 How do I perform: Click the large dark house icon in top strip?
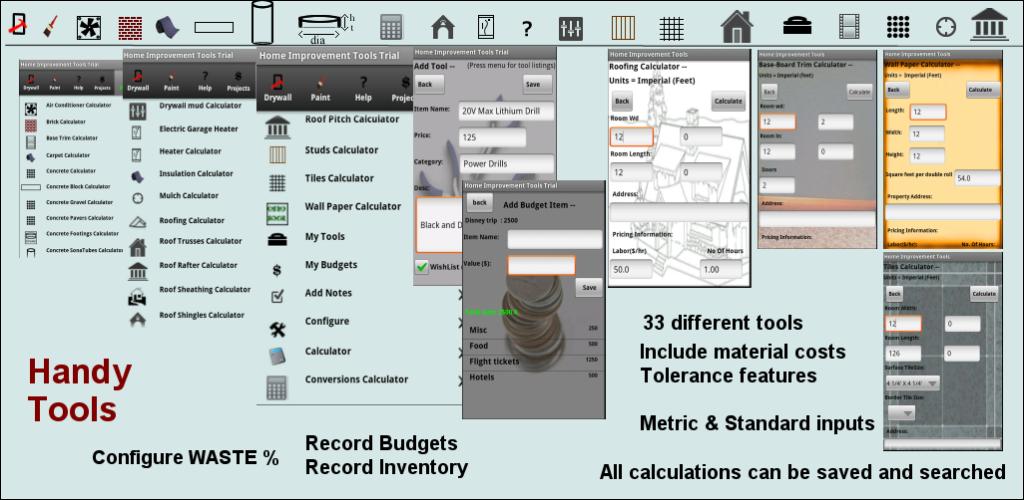coord(737,27)
